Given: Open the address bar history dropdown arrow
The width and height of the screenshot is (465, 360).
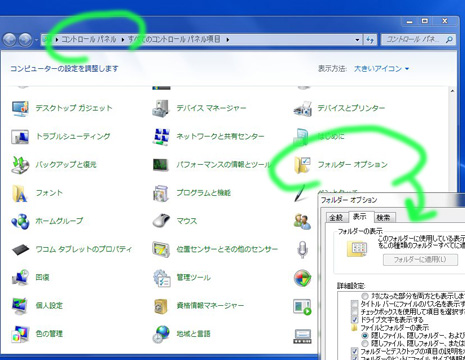Looking at the screenshot, I should (357, 40).
